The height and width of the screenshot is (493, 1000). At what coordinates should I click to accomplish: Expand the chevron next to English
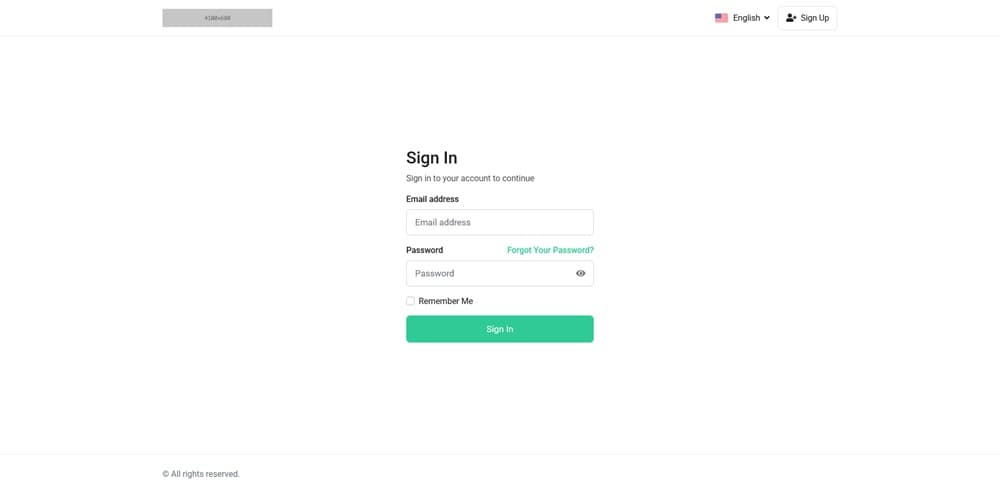pos(767,18)
